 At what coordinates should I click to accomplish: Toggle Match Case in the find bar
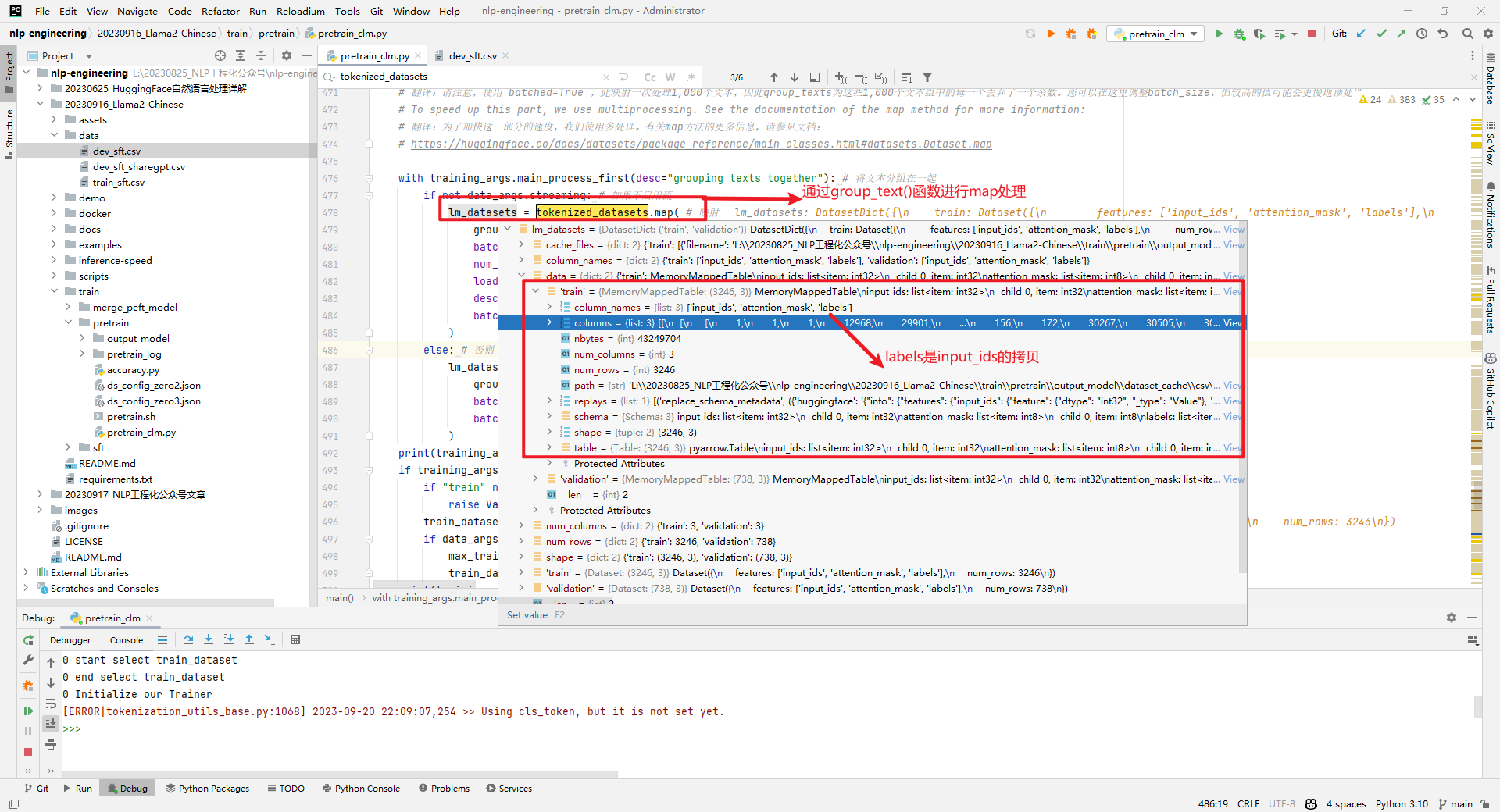coord(649,77)
